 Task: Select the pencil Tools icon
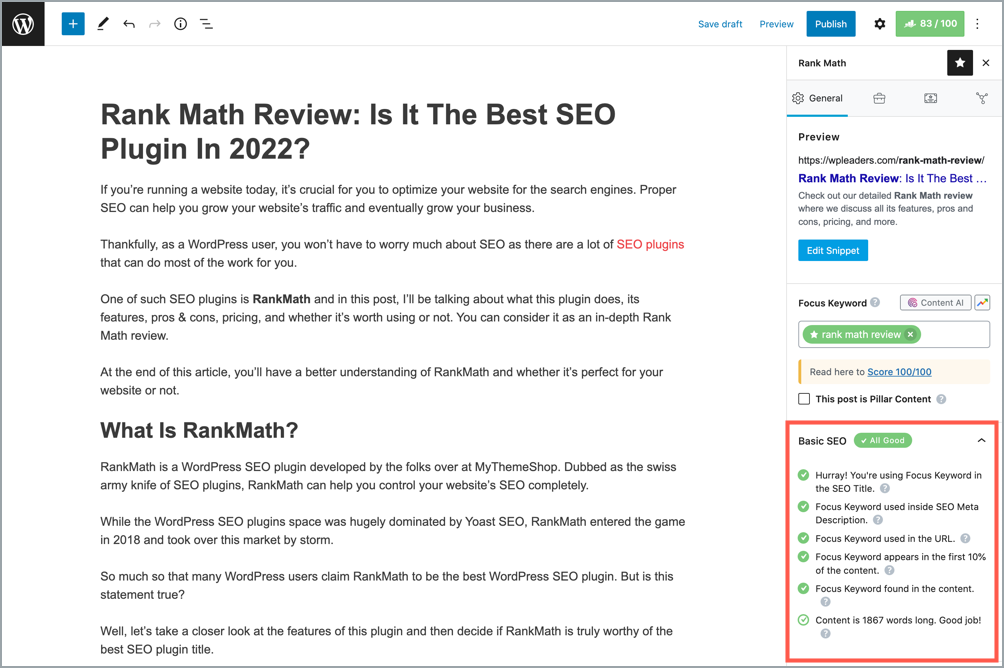103,24
